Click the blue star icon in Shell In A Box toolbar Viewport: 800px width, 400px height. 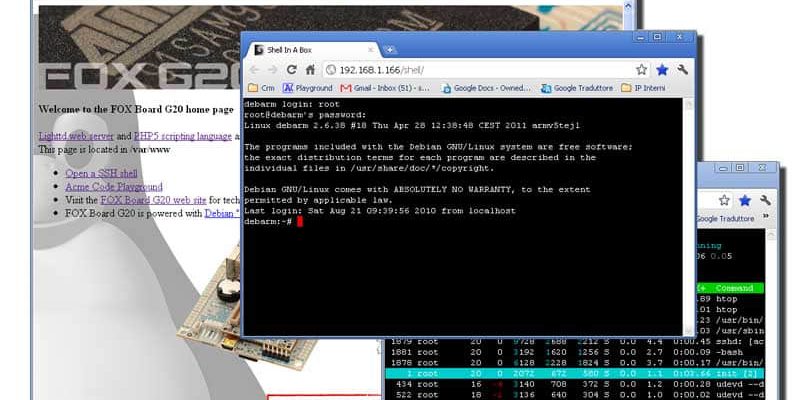point(662,70)
